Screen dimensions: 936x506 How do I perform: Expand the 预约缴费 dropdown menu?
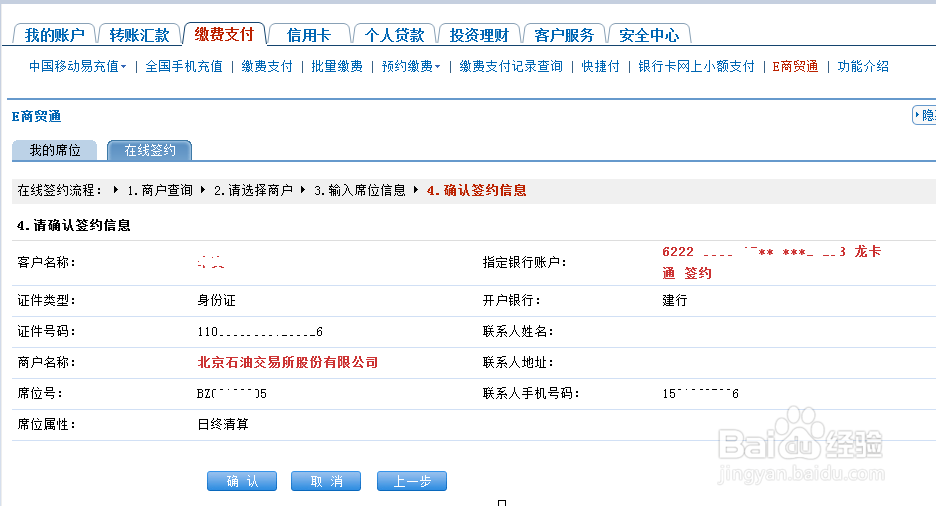coord(411,66)
